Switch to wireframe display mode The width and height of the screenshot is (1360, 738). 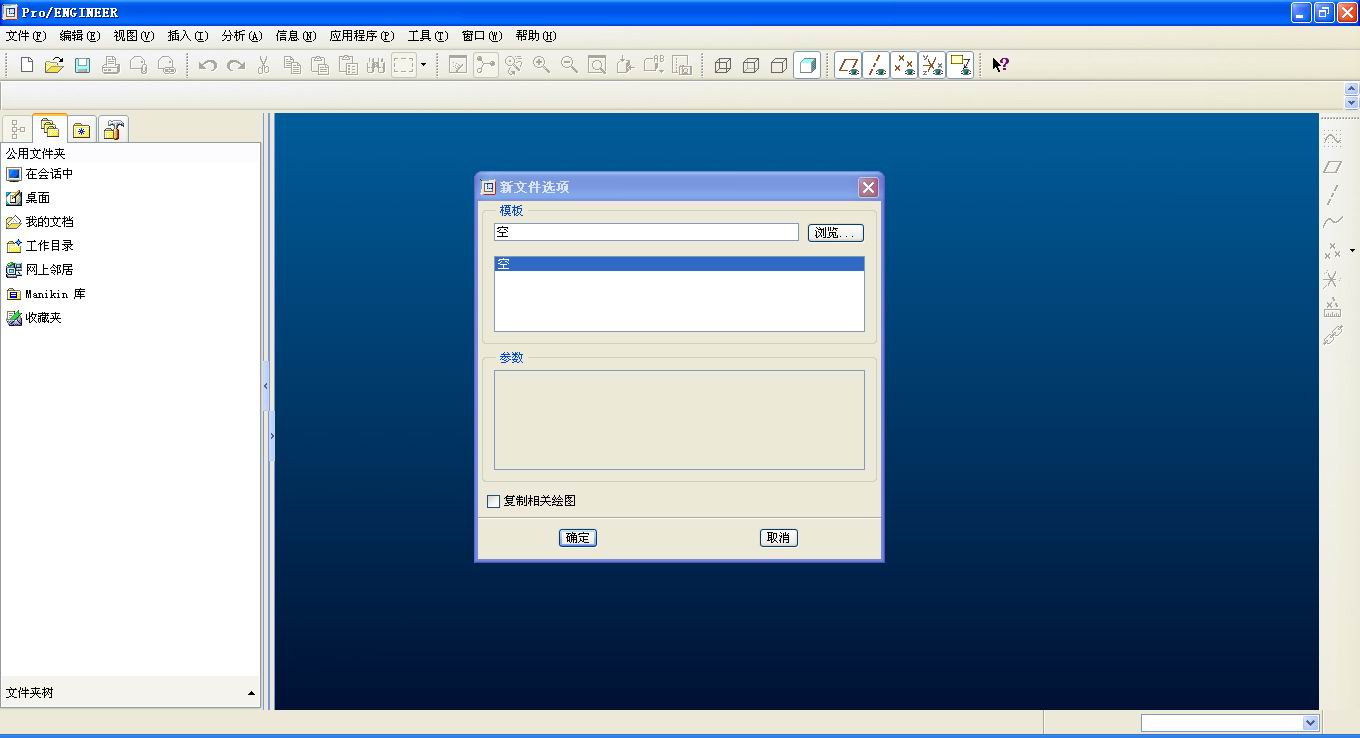coord(723,65)
